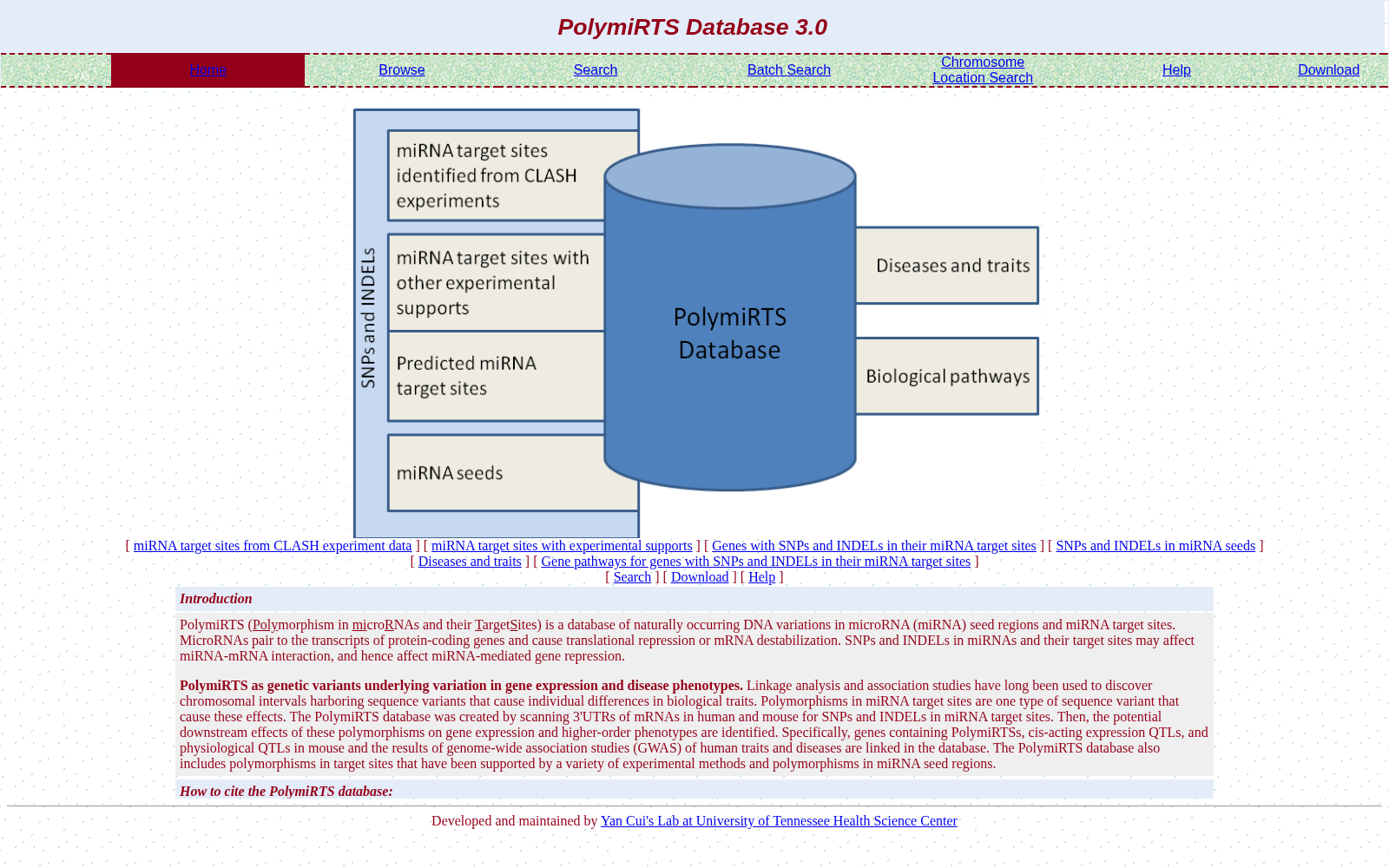Image resolution: width=1389 pixels, height=868 pixels.
Task: Click the PolymiRTS Database 3.0 page title
Action: tap(693, 27)
